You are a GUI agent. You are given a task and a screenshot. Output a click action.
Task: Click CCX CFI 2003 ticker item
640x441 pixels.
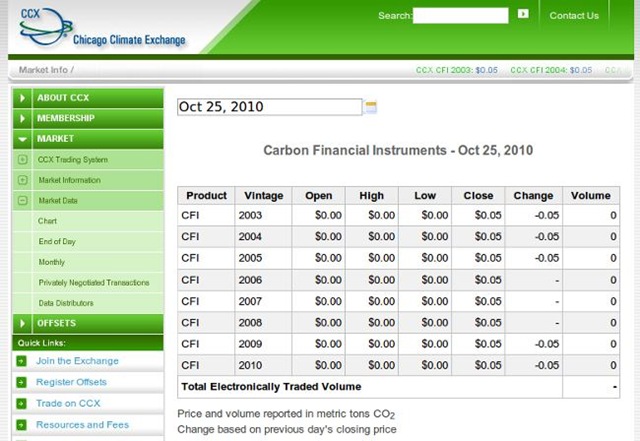coord(457,70)
